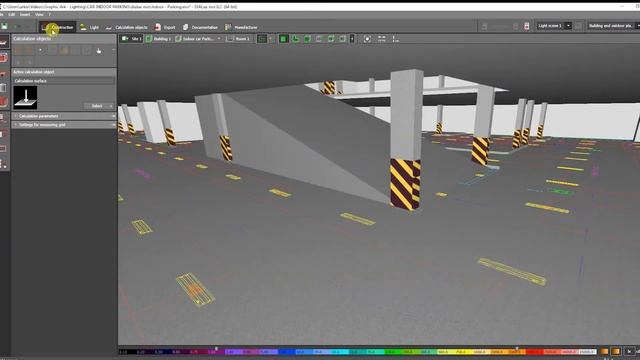Image resolution: width=640 pixels, height=360 pixels.
Task: Adjust the left slider handle on color scale
Action: pyautogui.click(x=216, y=348)
